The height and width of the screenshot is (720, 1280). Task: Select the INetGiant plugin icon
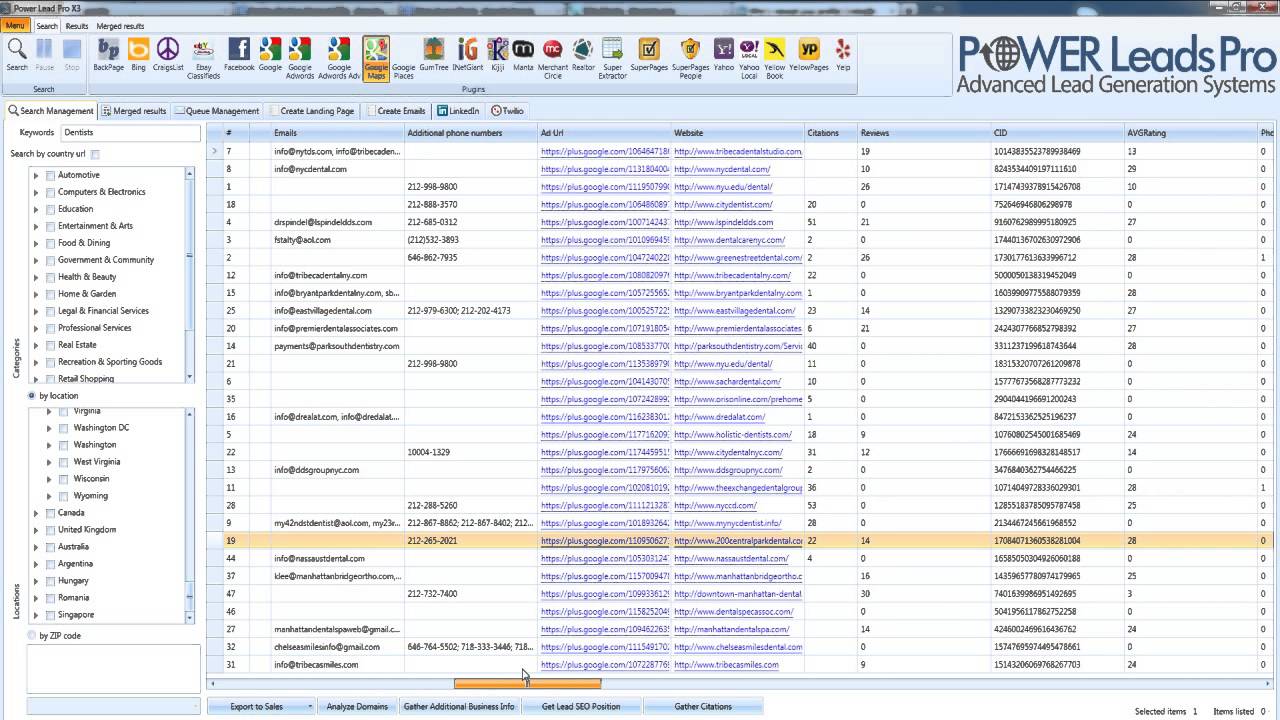click(467, 54)
